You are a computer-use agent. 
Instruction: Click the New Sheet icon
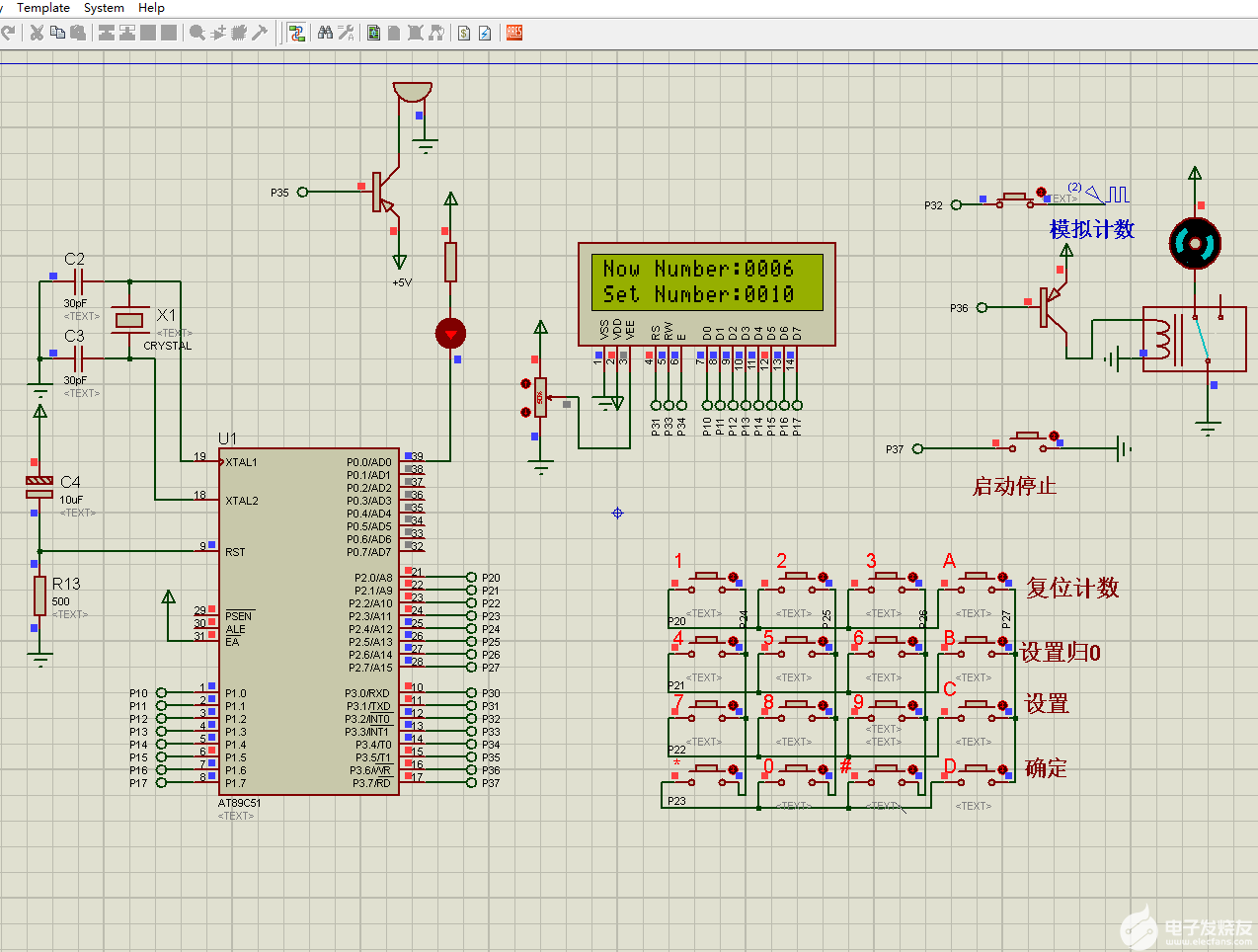click(x=394, y=33)
